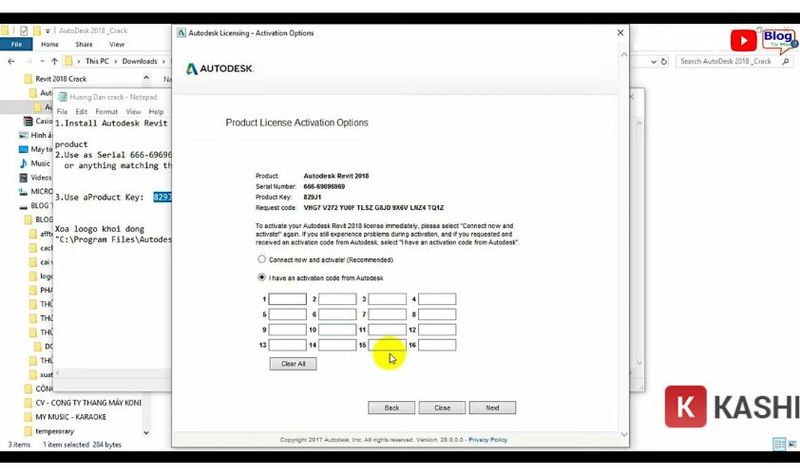Select the Revit 2018 Crack folder in tree
Screen dimensions: 800x475
click(61, 79)
